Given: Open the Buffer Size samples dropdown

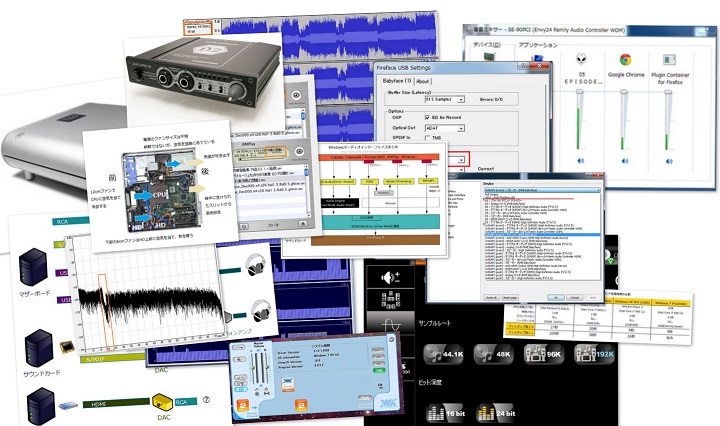Looking at the screenshot, I should click(444, 99).
